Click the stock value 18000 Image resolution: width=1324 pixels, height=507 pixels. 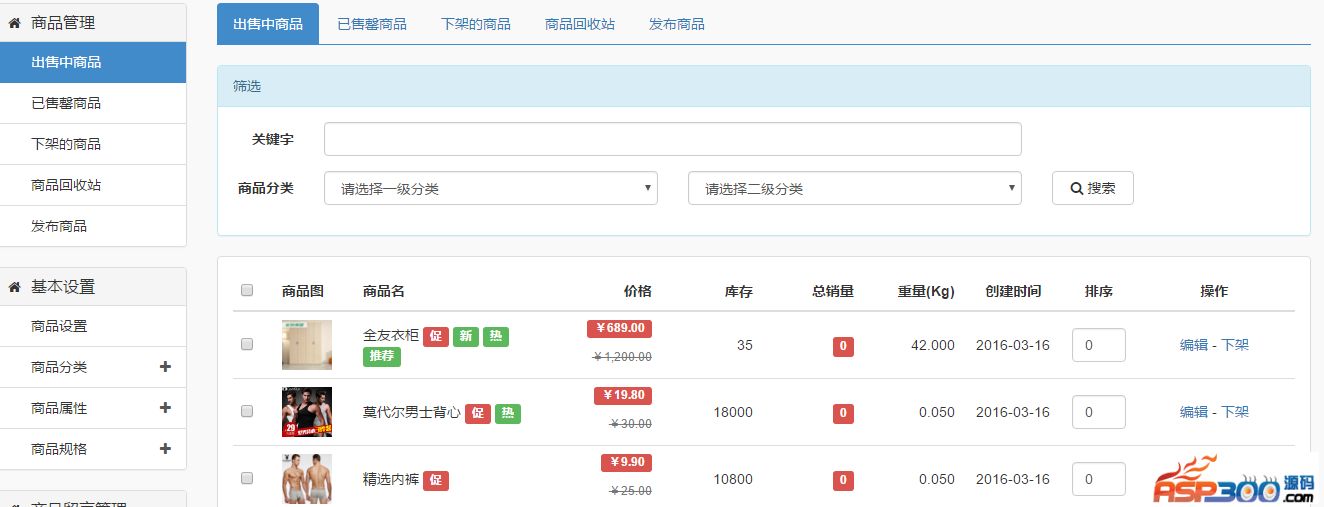(733, 412)
